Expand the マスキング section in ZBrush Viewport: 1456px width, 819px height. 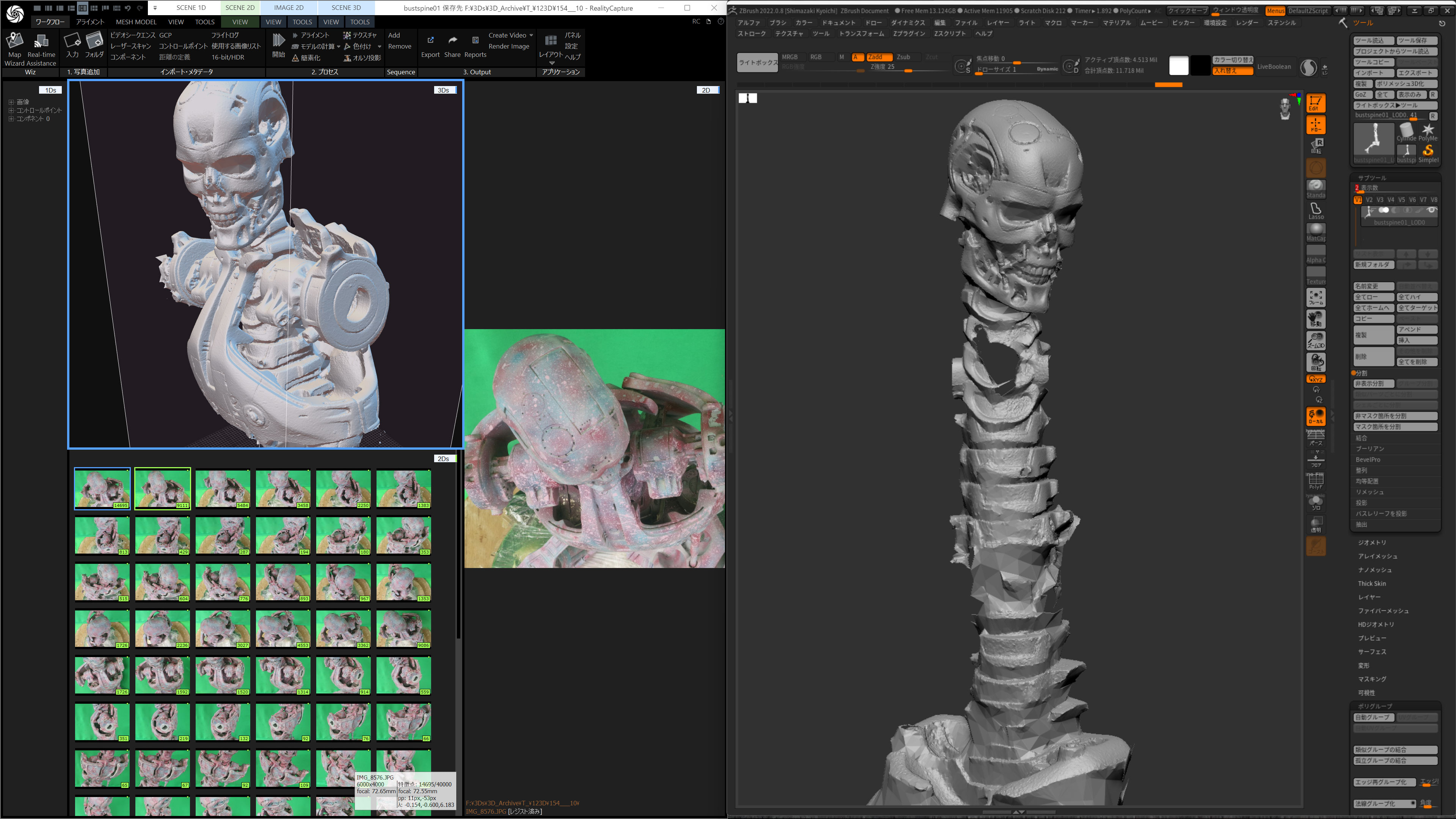(x=1372, y=679)
